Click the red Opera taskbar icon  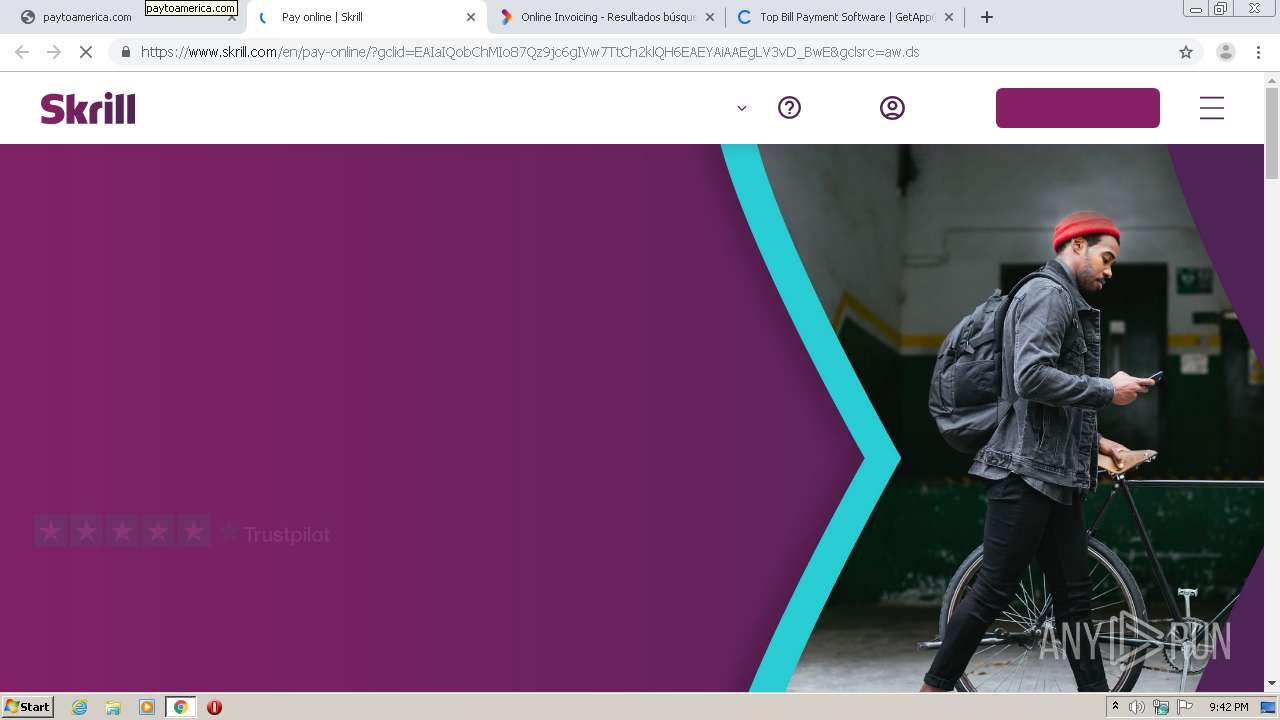pyautogui.click(x=214, y=707)
